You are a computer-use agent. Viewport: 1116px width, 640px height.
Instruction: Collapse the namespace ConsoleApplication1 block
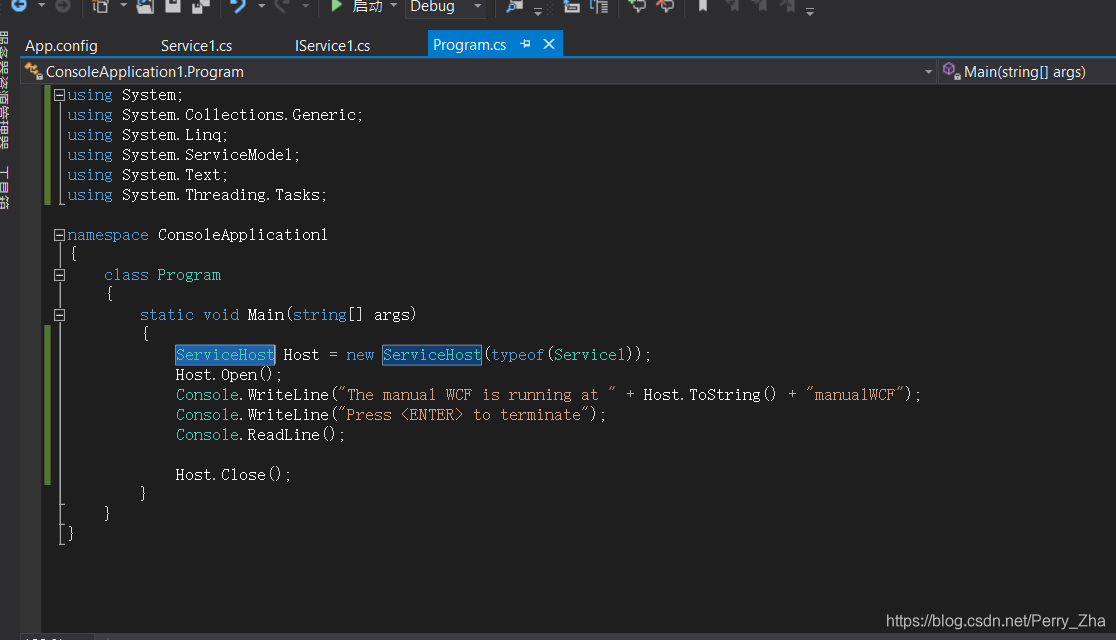point(60,235)
